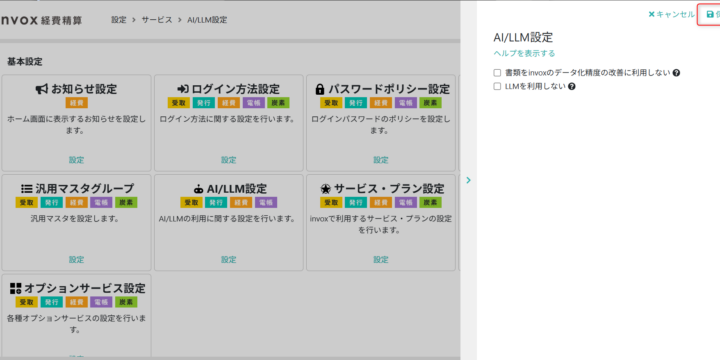
Task: Click the robot icon for AI/LLM設定 card
Action: 198,189
